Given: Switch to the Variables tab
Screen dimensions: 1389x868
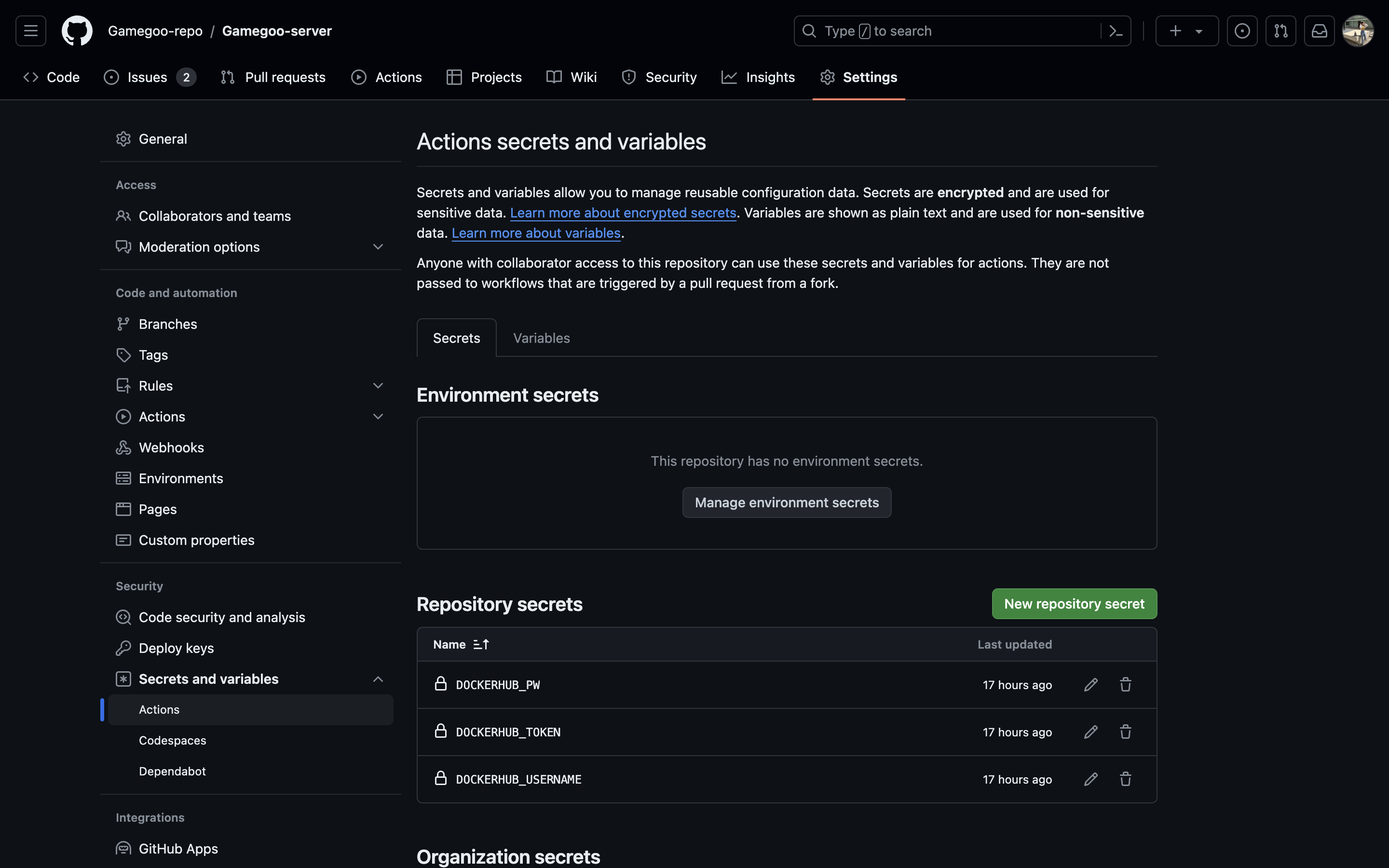Looking at the screenshot, I should point(541,338).
